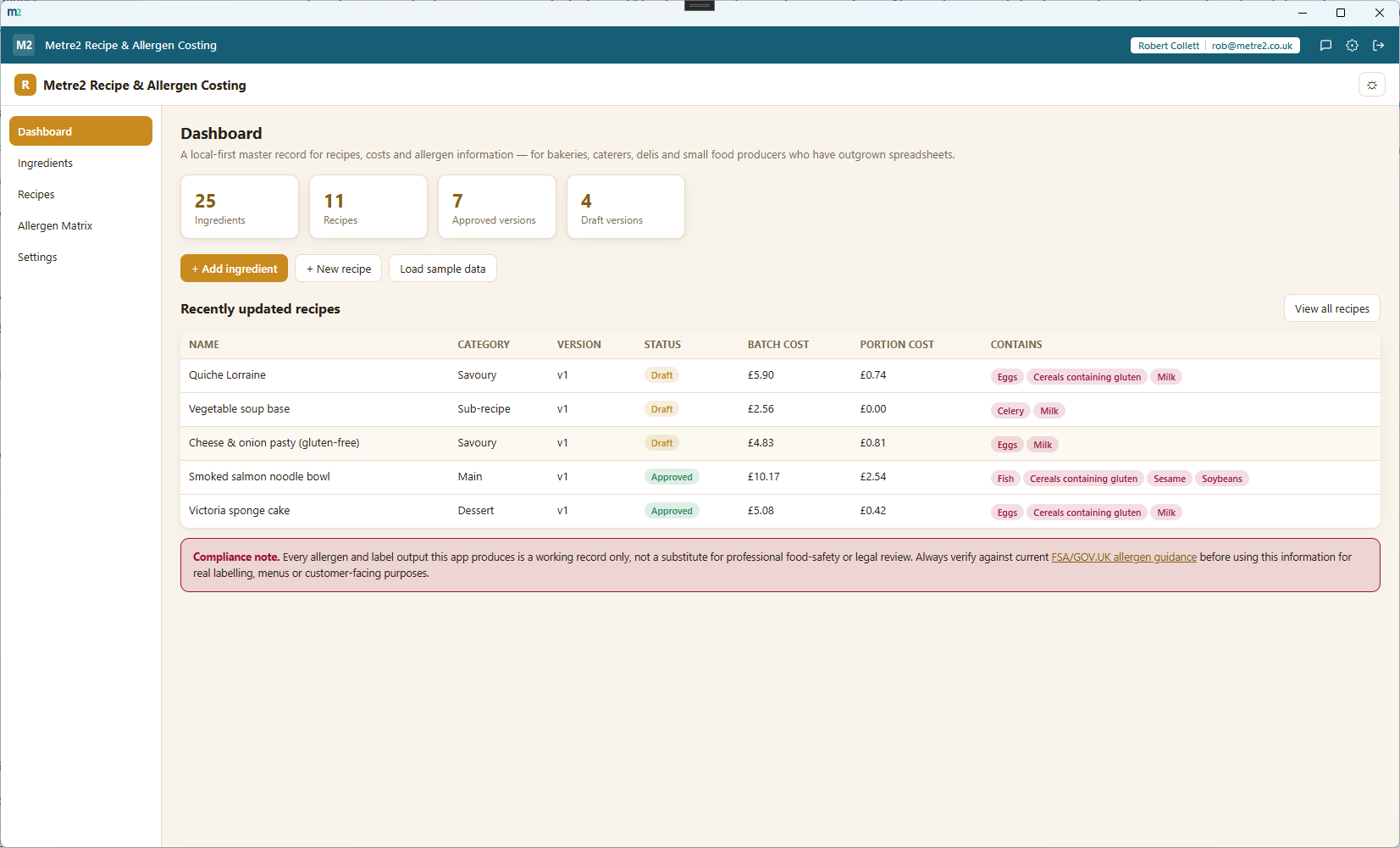Click View all recipes button

click(1331, 308)
